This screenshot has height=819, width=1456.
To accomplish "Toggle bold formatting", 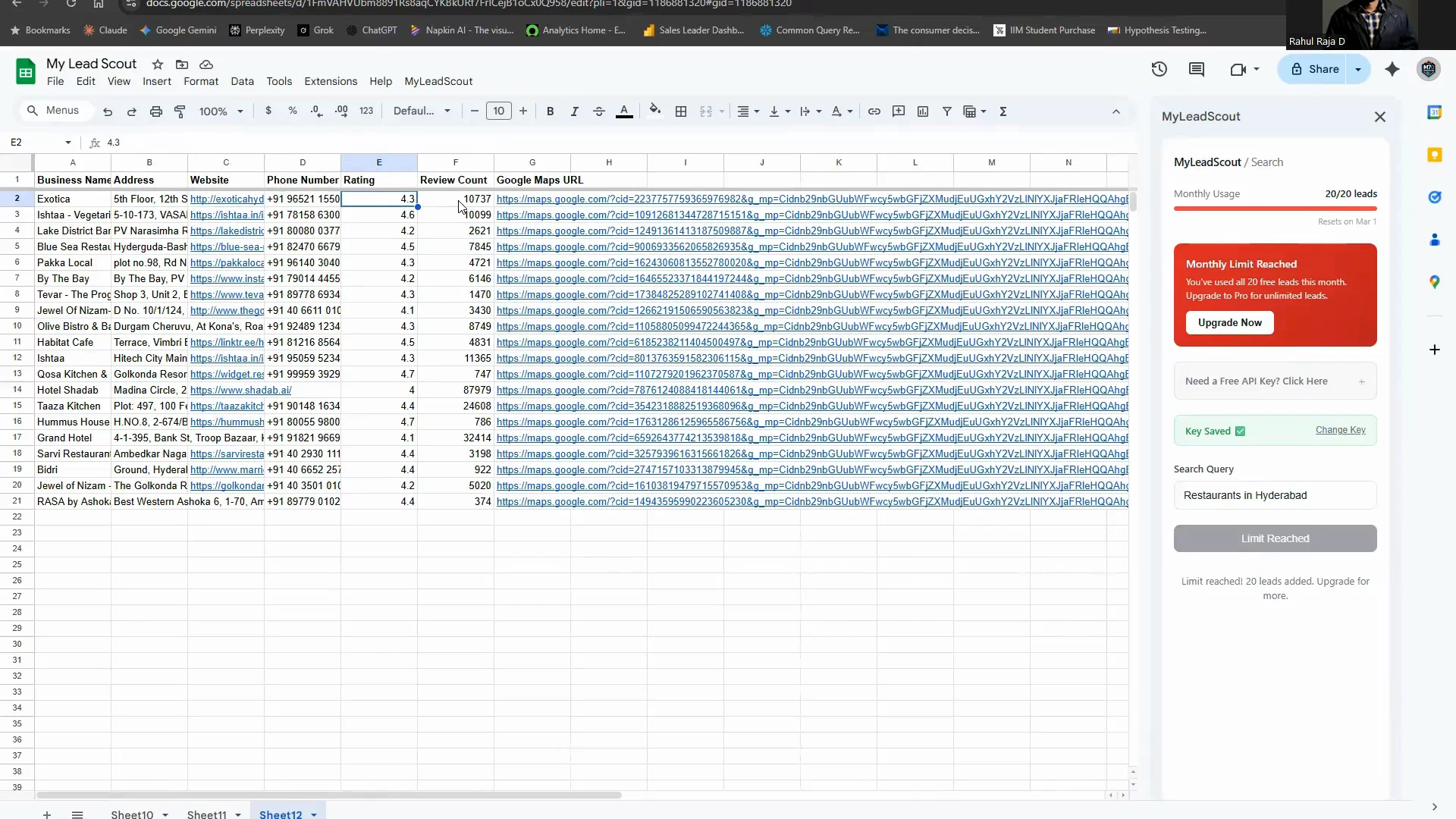I will 551,111.
